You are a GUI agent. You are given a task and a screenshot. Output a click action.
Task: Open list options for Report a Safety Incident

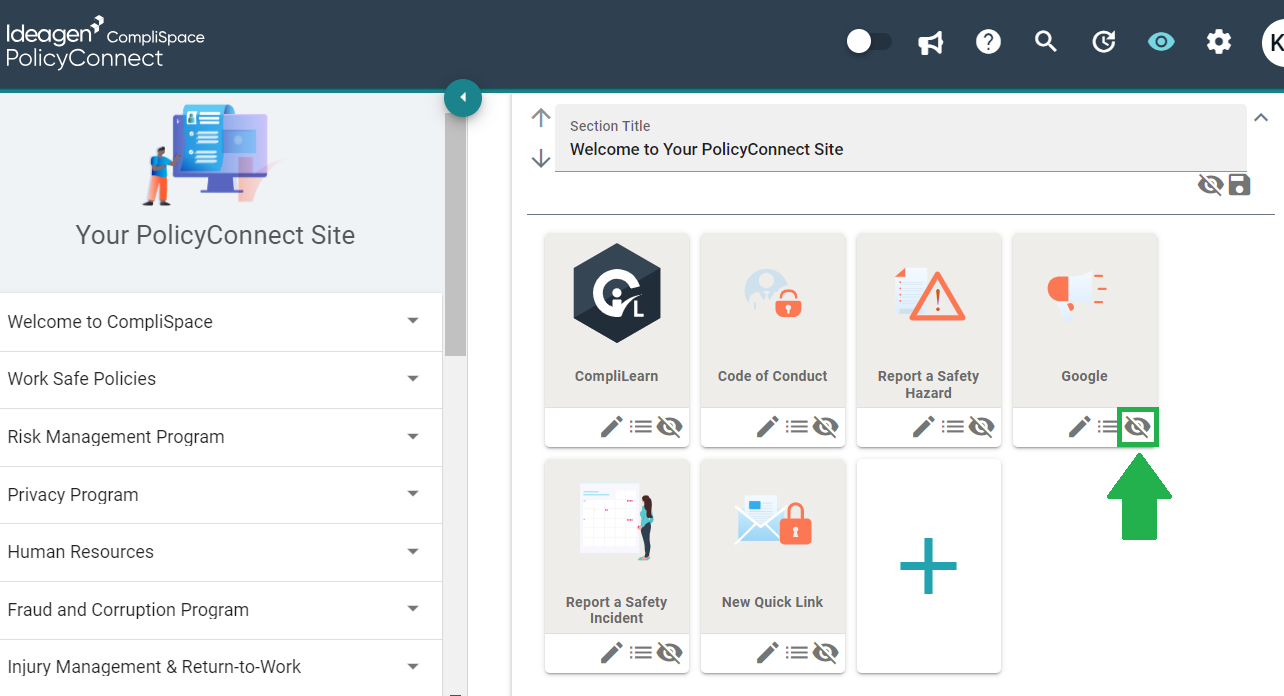click(x=641, y=653)
